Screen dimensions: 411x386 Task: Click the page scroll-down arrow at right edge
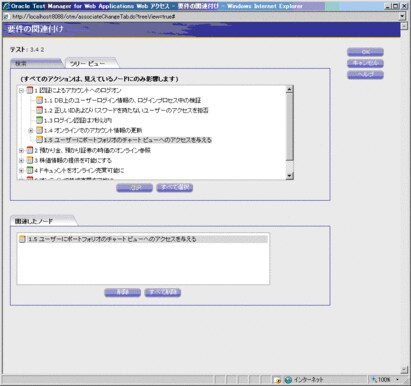coord(404,370)
